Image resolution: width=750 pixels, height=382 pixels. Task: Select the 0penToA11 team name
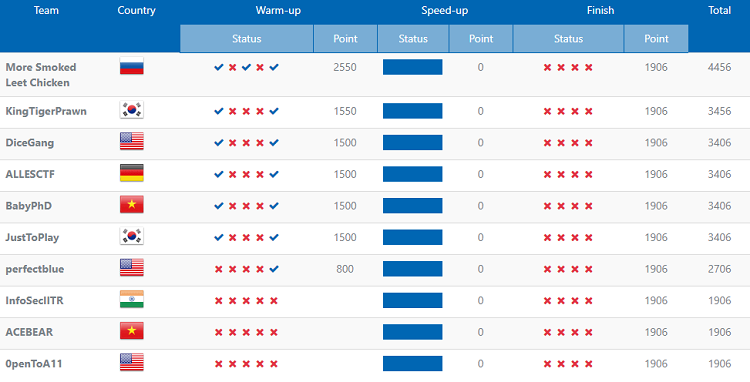tap(34, 364)
